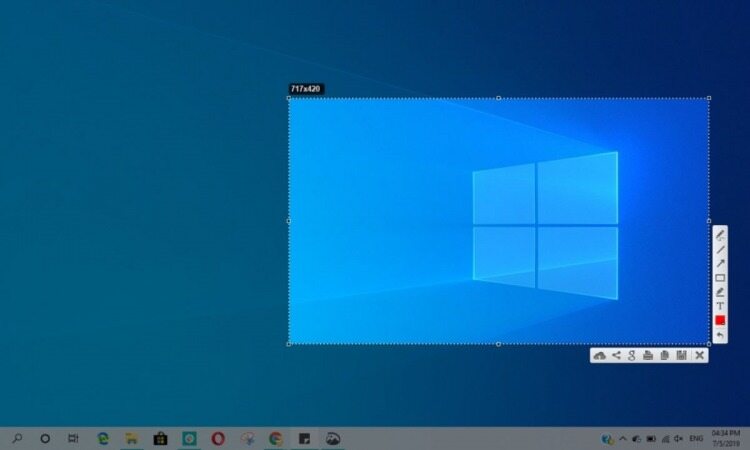This screenshot has height=450, width=750.
Task: Open the teal square app in taskbar
Action: tap(189, 439)
